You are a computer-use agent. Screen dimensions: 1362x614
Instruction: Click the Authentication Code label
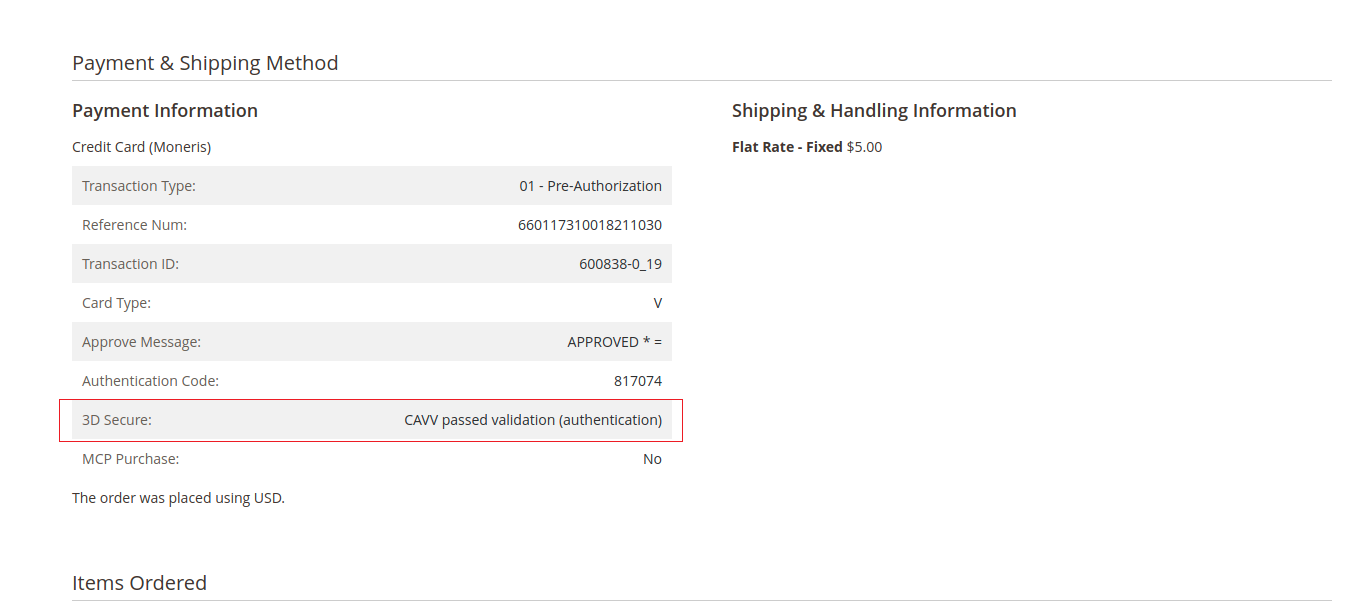point(150,381)
